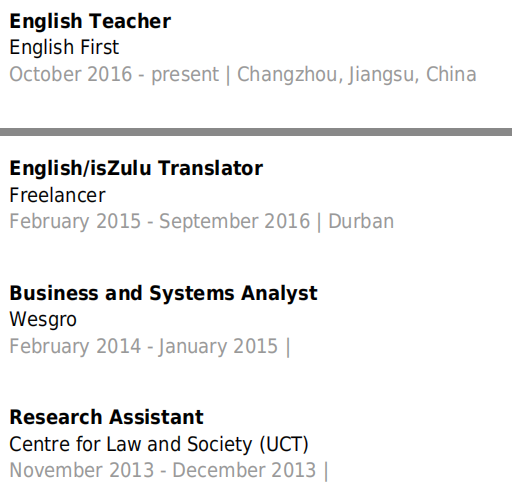Image resolution: width=512 pixels, height=493 pixels.
Task: Click the Changzhou, Jiangsu, China location
Action: pyautogui.click(x=357, y=75)
